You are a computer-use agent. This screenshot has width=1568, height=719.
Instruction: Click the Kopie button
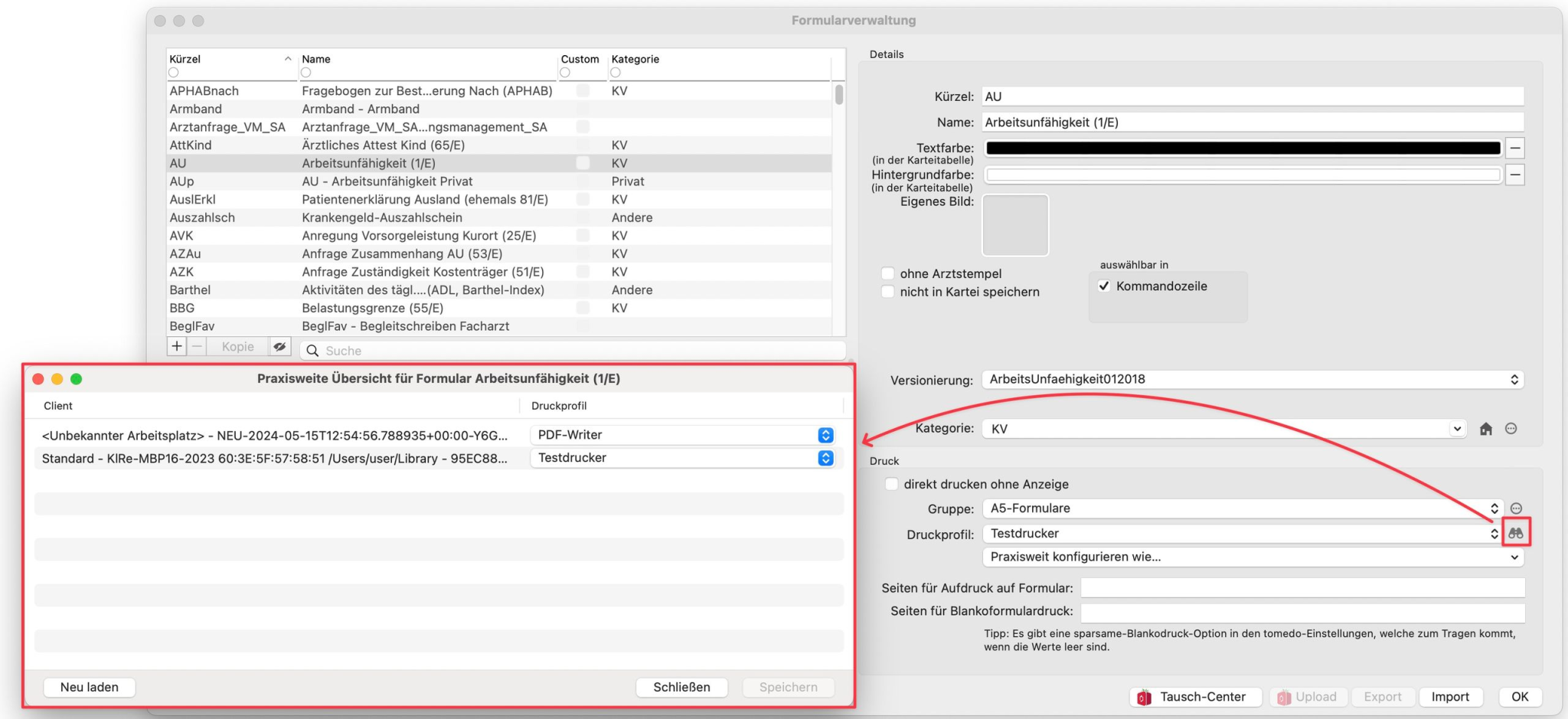237,346
